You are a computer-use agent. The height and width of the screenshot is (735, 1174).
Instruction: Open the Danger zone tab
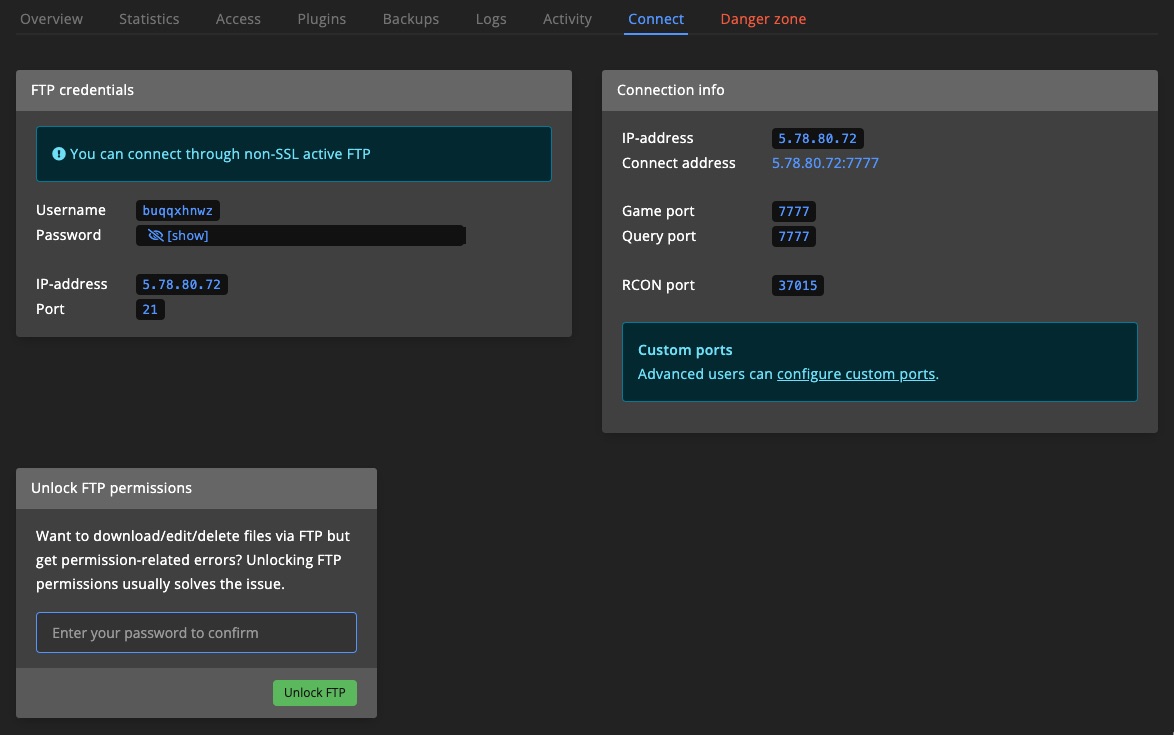click(x=763, y=19)
